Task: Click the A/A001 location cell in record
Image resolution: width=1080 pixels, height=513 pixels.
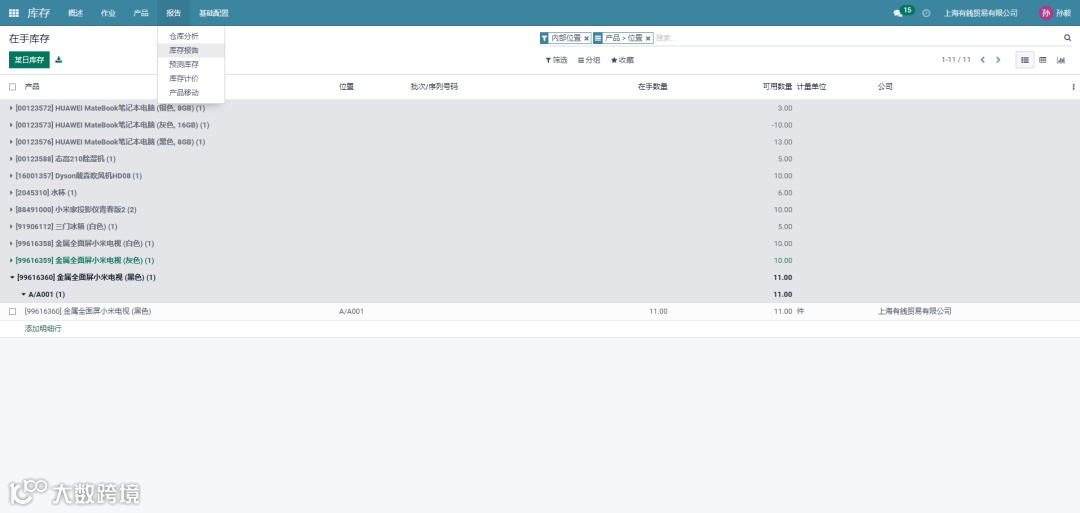Action: point(351,311)
